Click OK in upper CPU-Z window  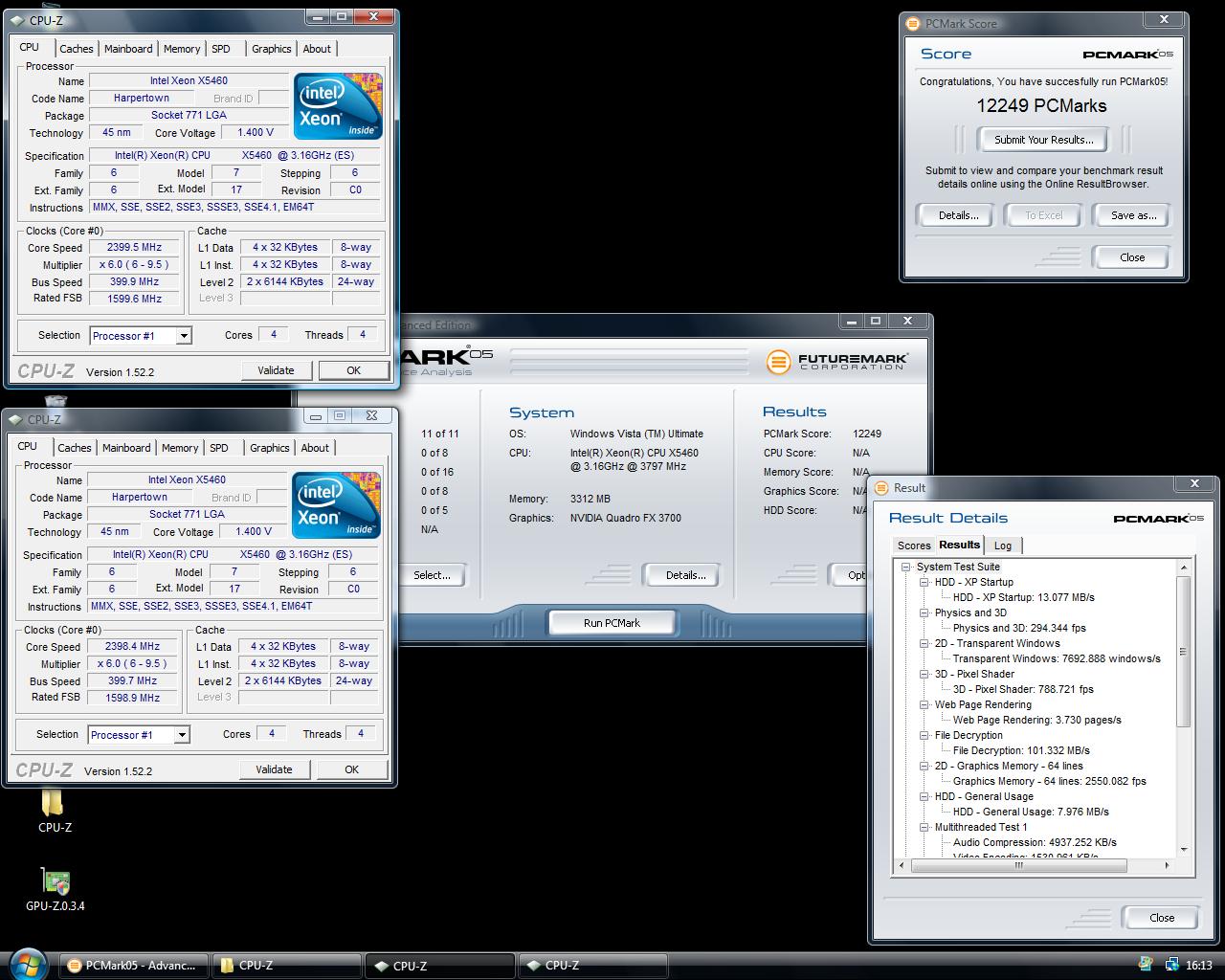click(x=353, y=370)
